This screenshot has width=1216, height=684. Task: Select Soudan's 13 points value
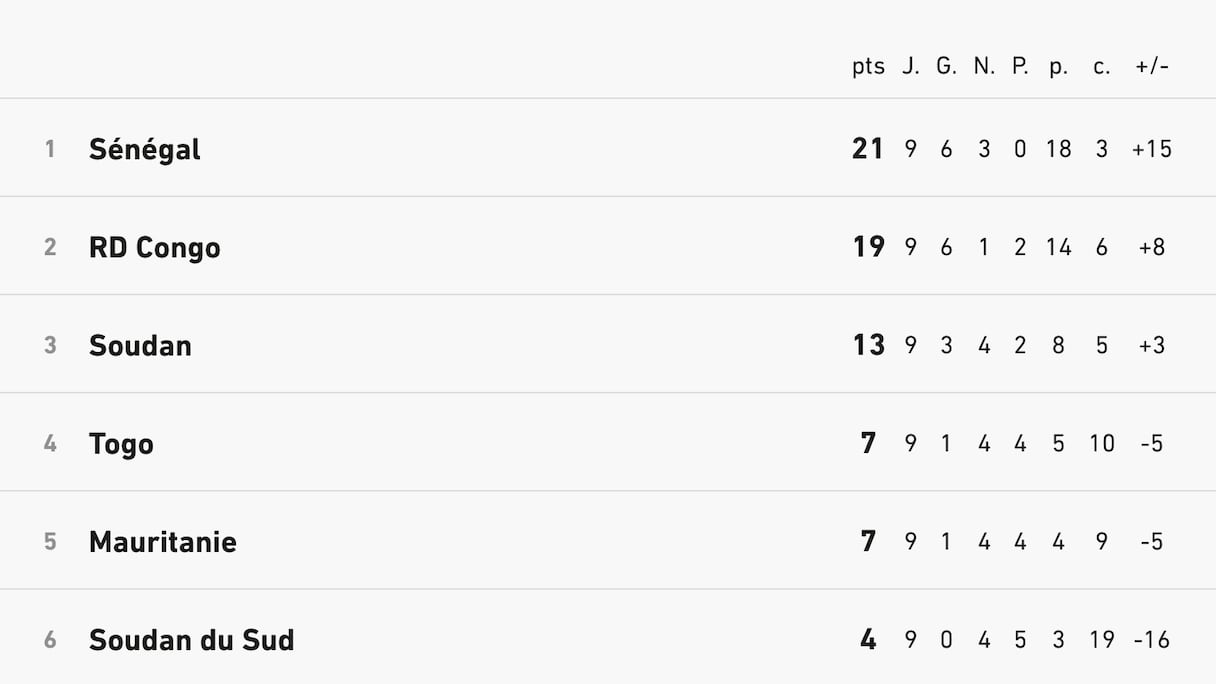[868, 345]
